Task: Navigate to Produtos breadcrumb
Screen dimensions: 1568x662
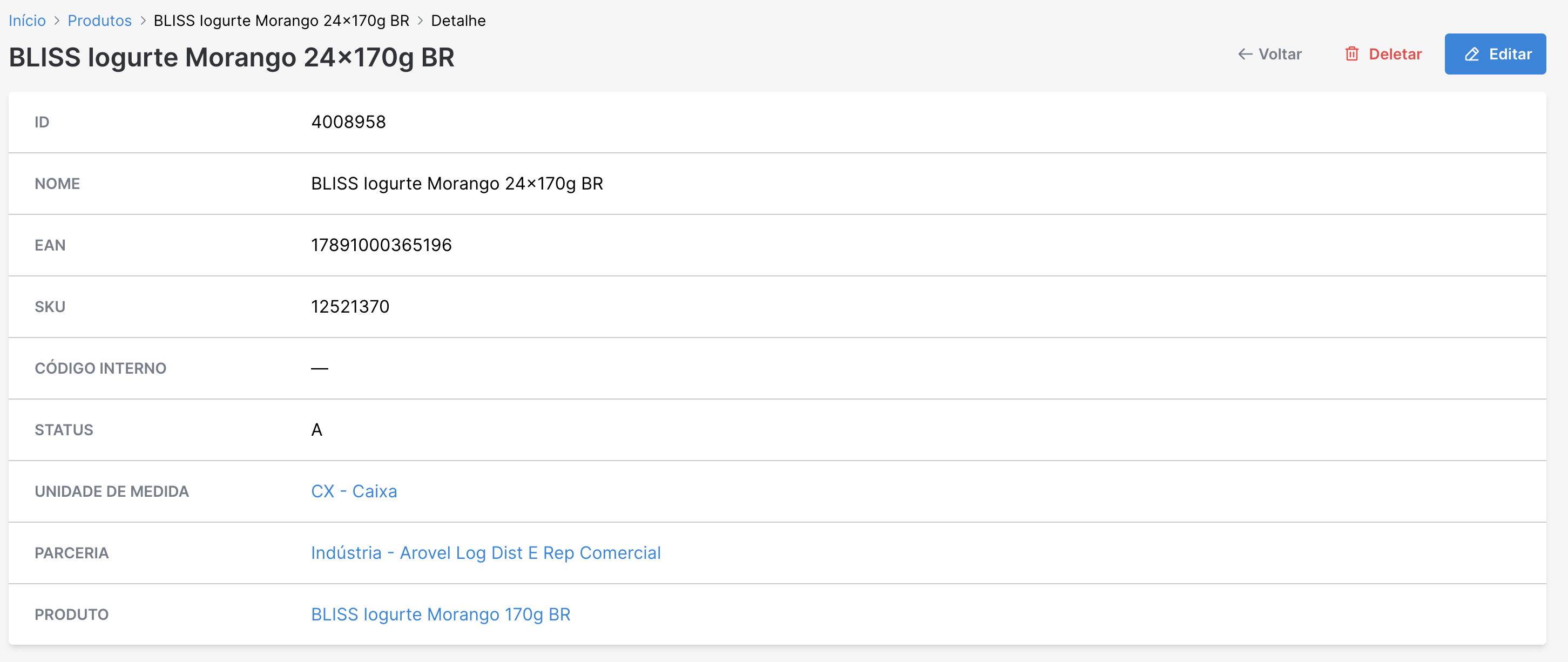Action: pos(99,21)
